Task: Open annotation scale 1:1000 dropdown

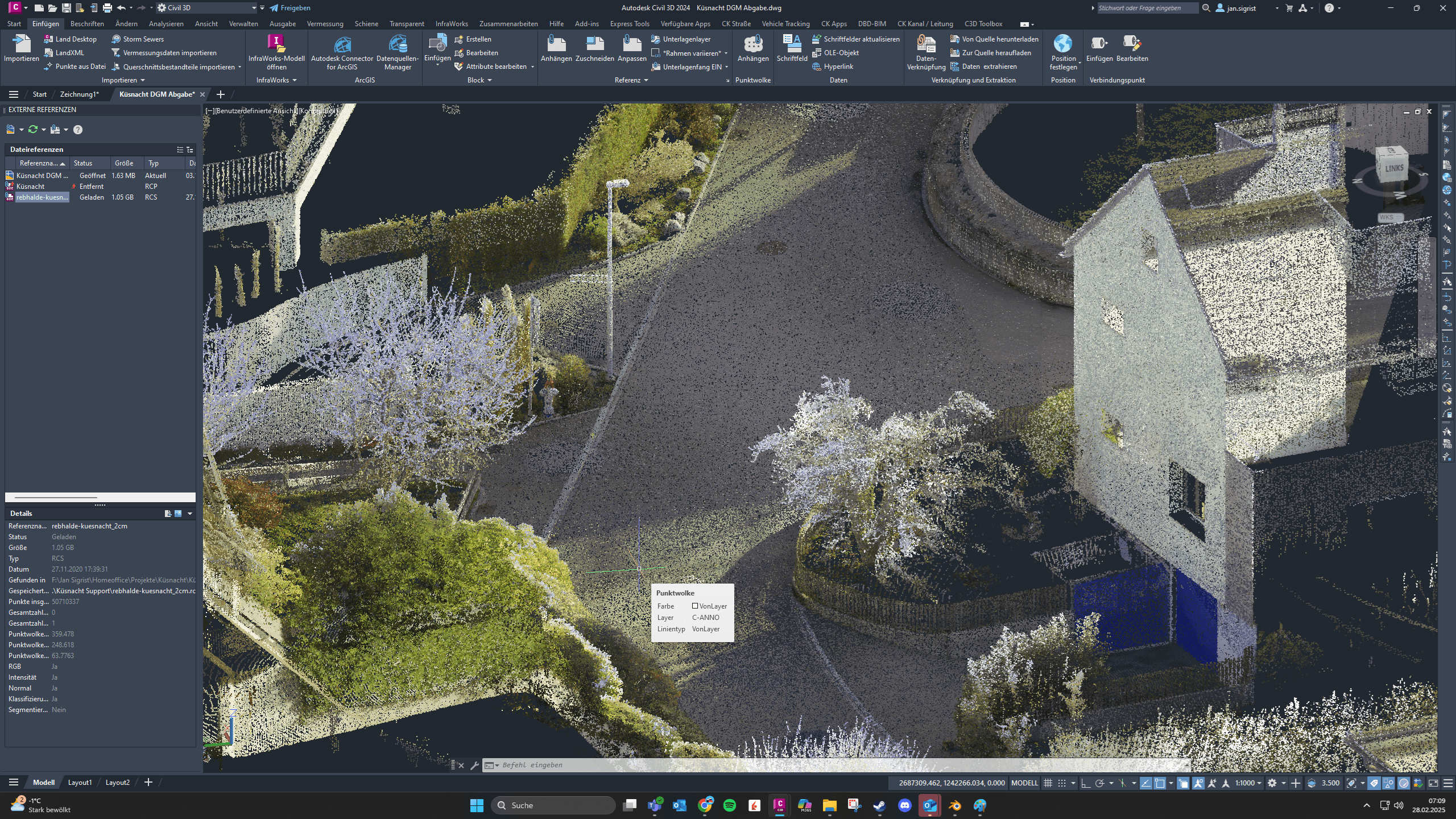Action: coord(1248,783)
